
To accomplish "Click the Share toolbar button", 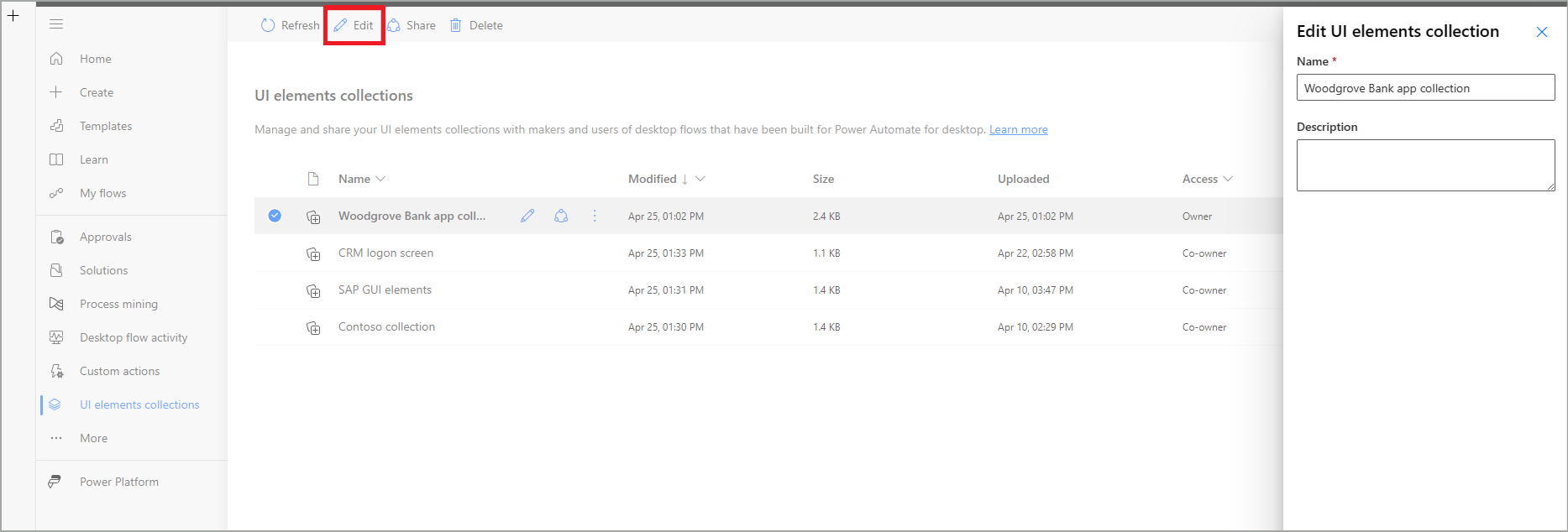I will pos(412,25).
